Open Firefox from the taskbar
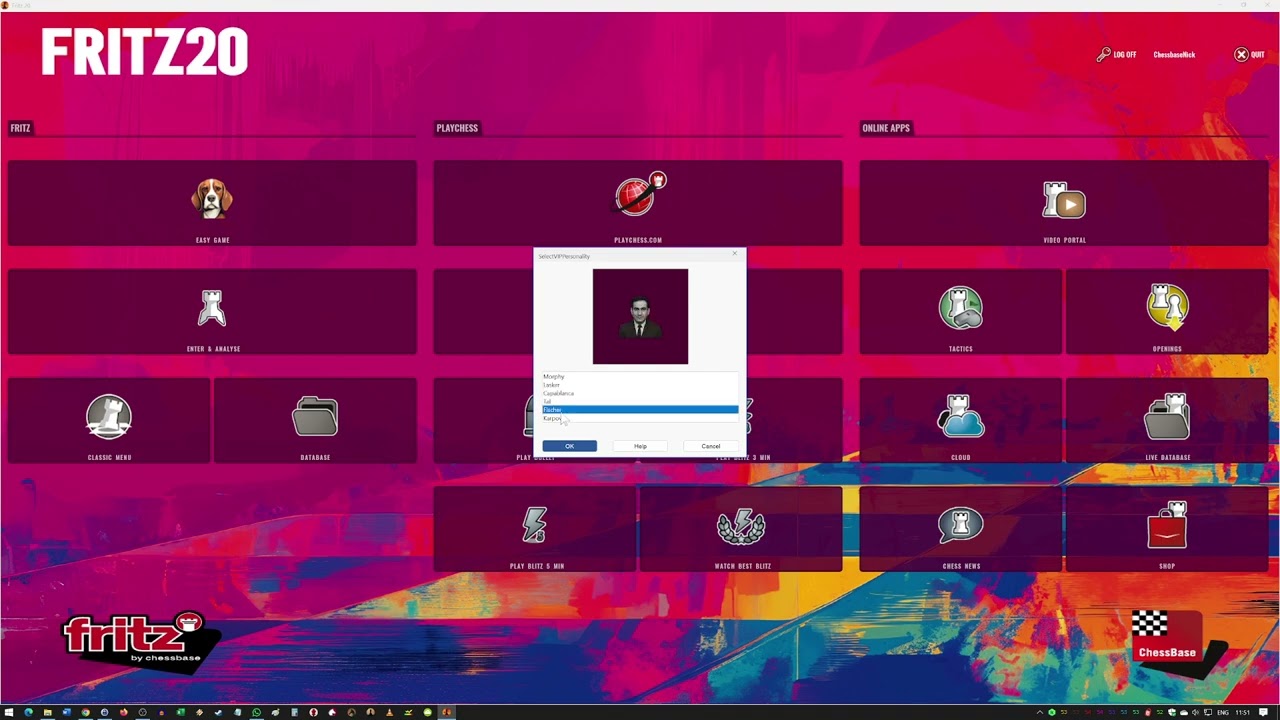 click(x=123, y=712)
